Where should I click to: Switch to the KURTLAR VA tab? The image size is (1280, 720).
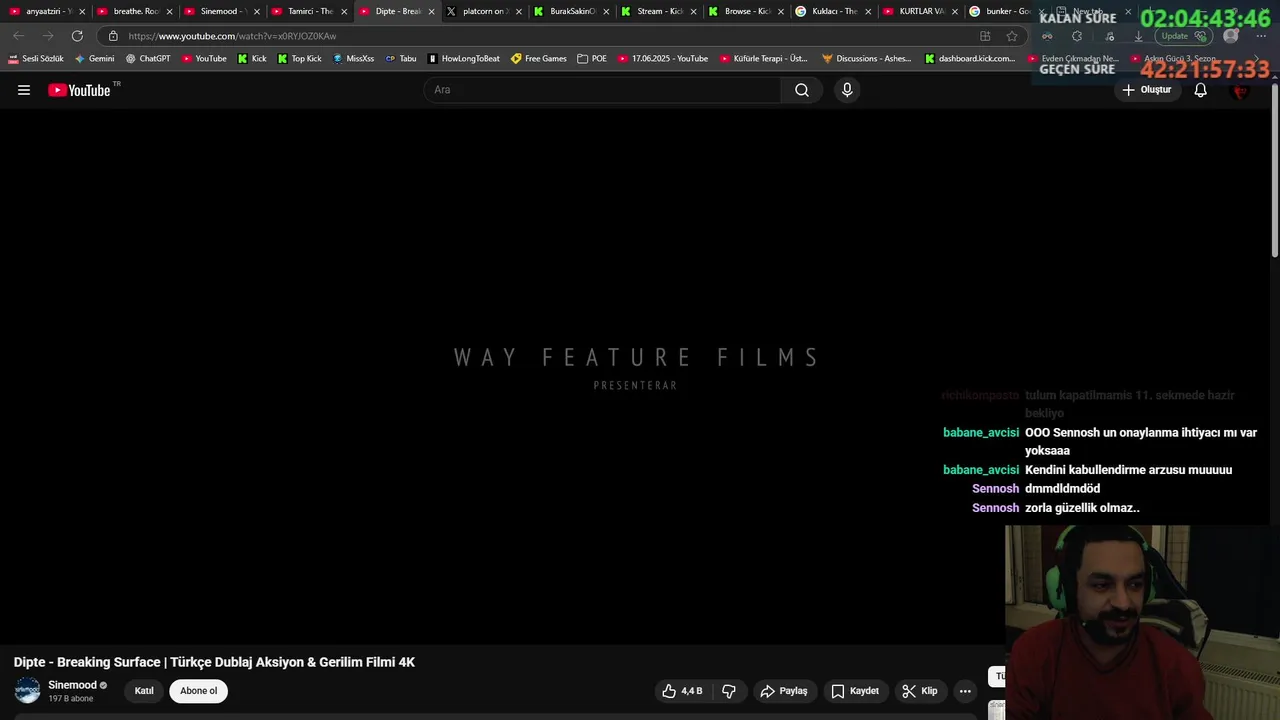point(918,11)
